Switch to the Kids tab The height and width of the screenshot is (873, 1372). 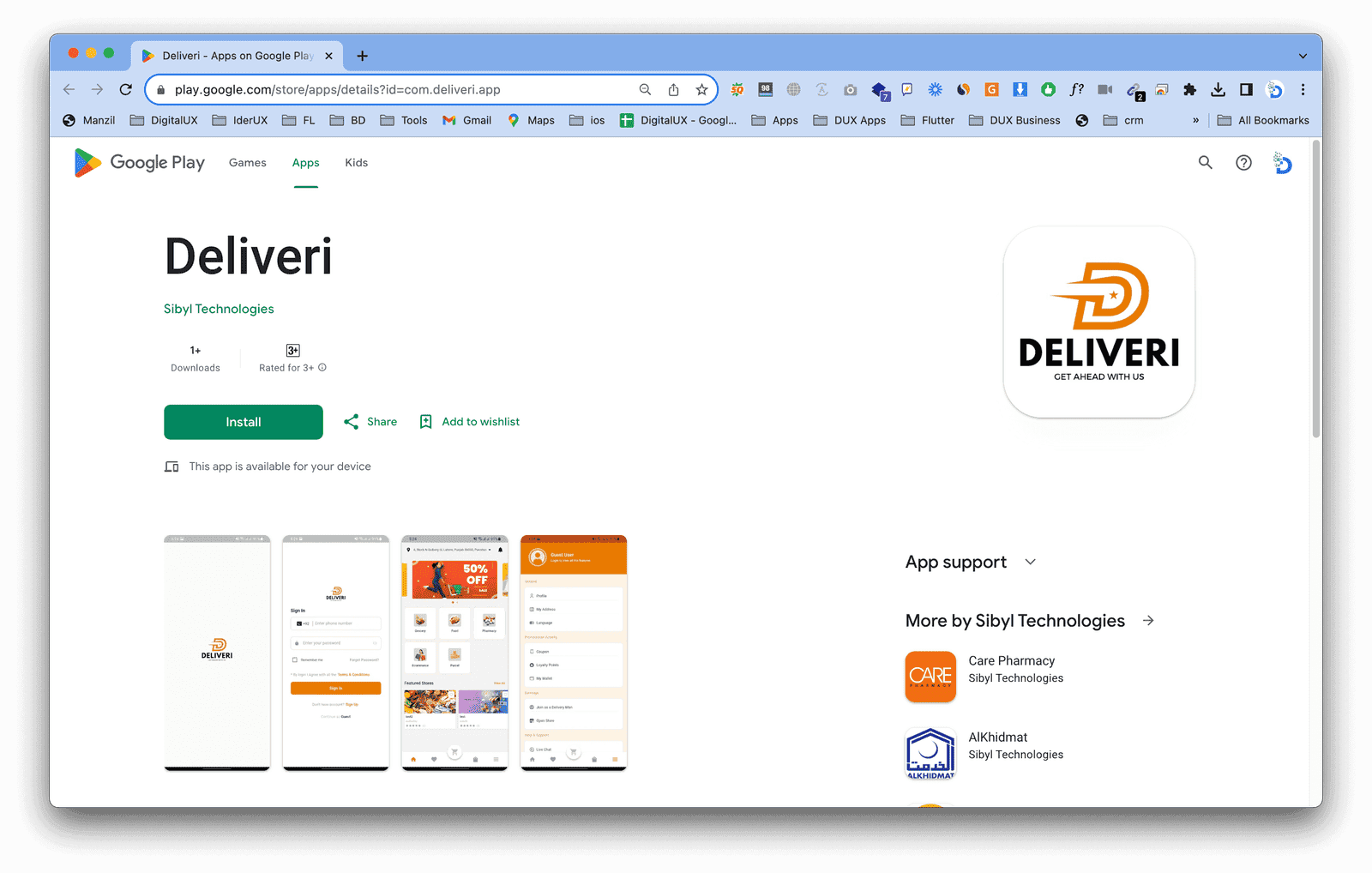356,162
